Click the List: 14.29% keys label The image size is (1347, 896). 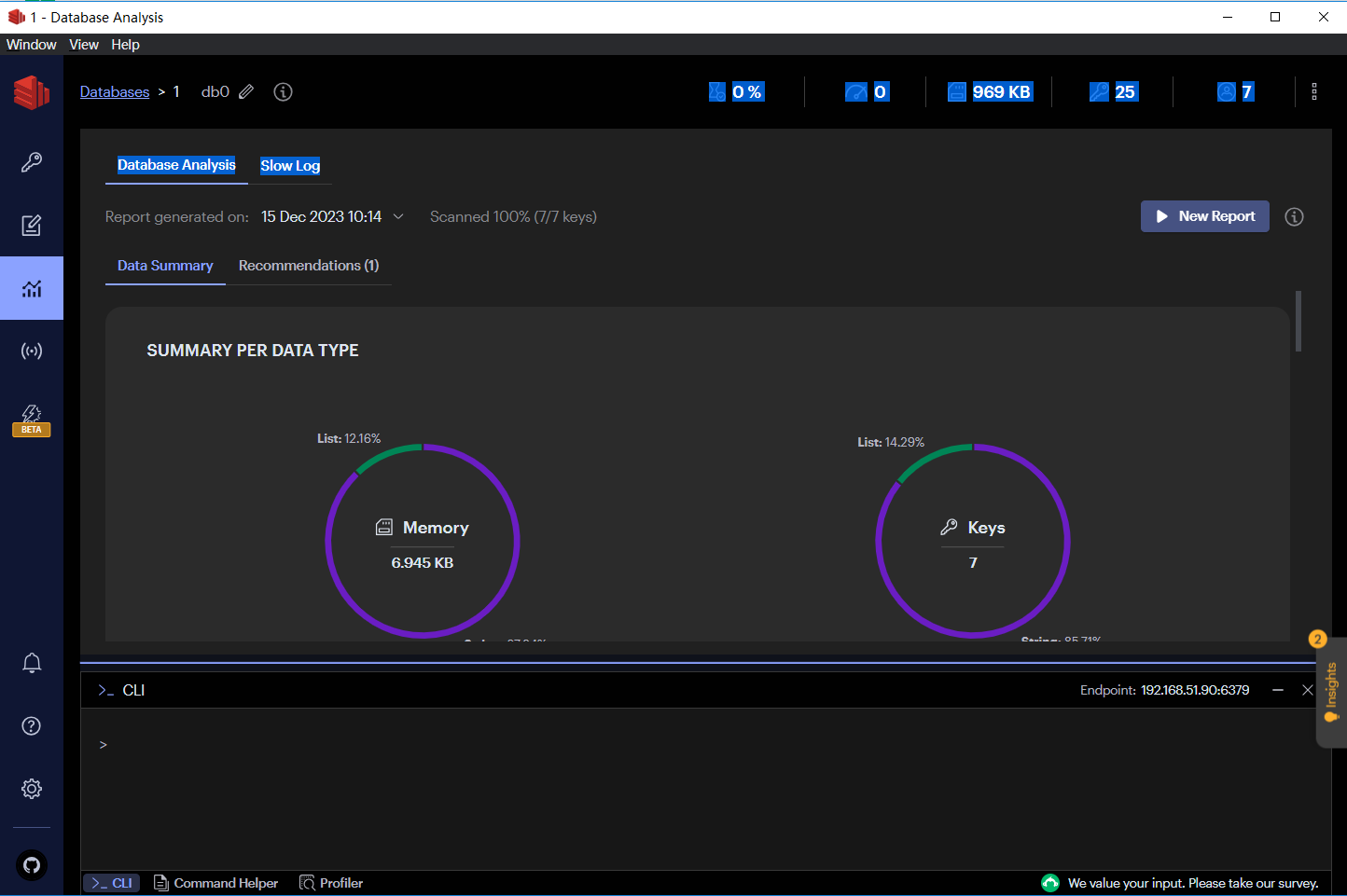(891, 442)
